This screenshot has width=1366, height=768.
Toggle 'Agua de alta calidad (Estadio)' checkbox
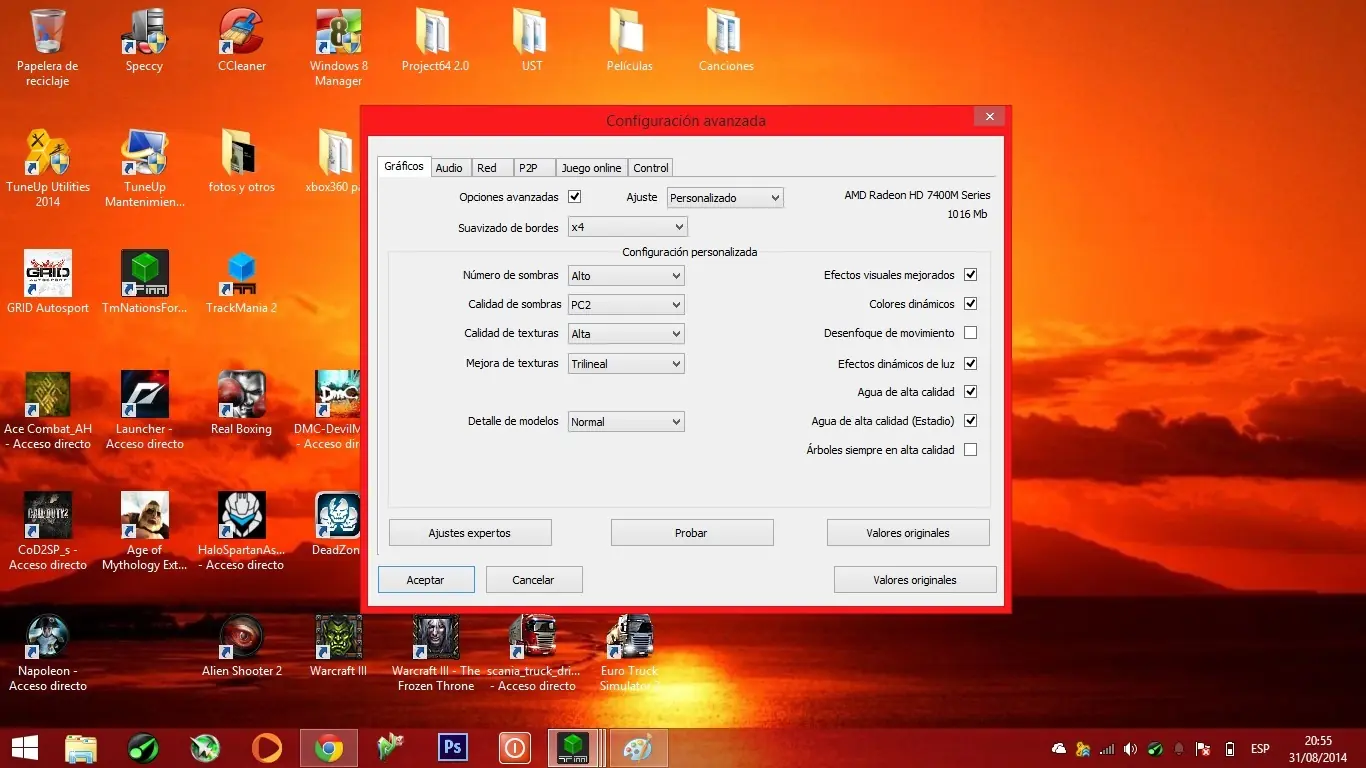970,421
